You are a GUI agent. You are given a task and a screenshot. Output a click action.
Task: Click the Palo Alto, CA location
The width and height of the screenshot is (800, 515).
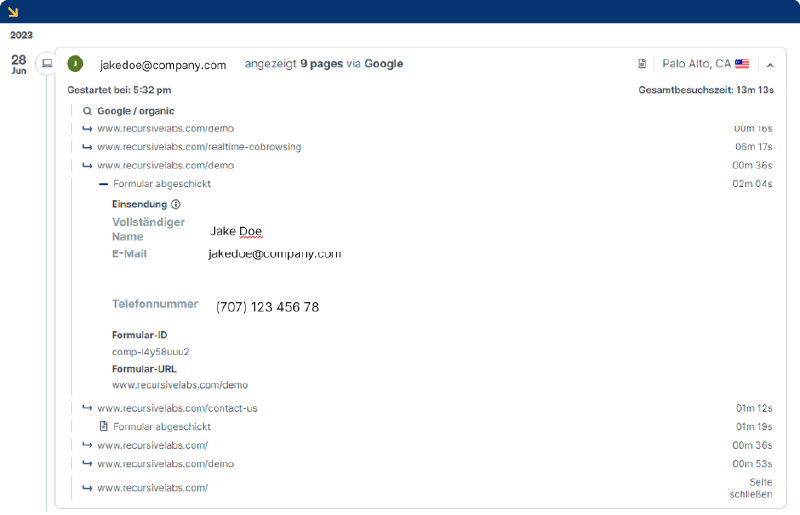tap(696, 64)
